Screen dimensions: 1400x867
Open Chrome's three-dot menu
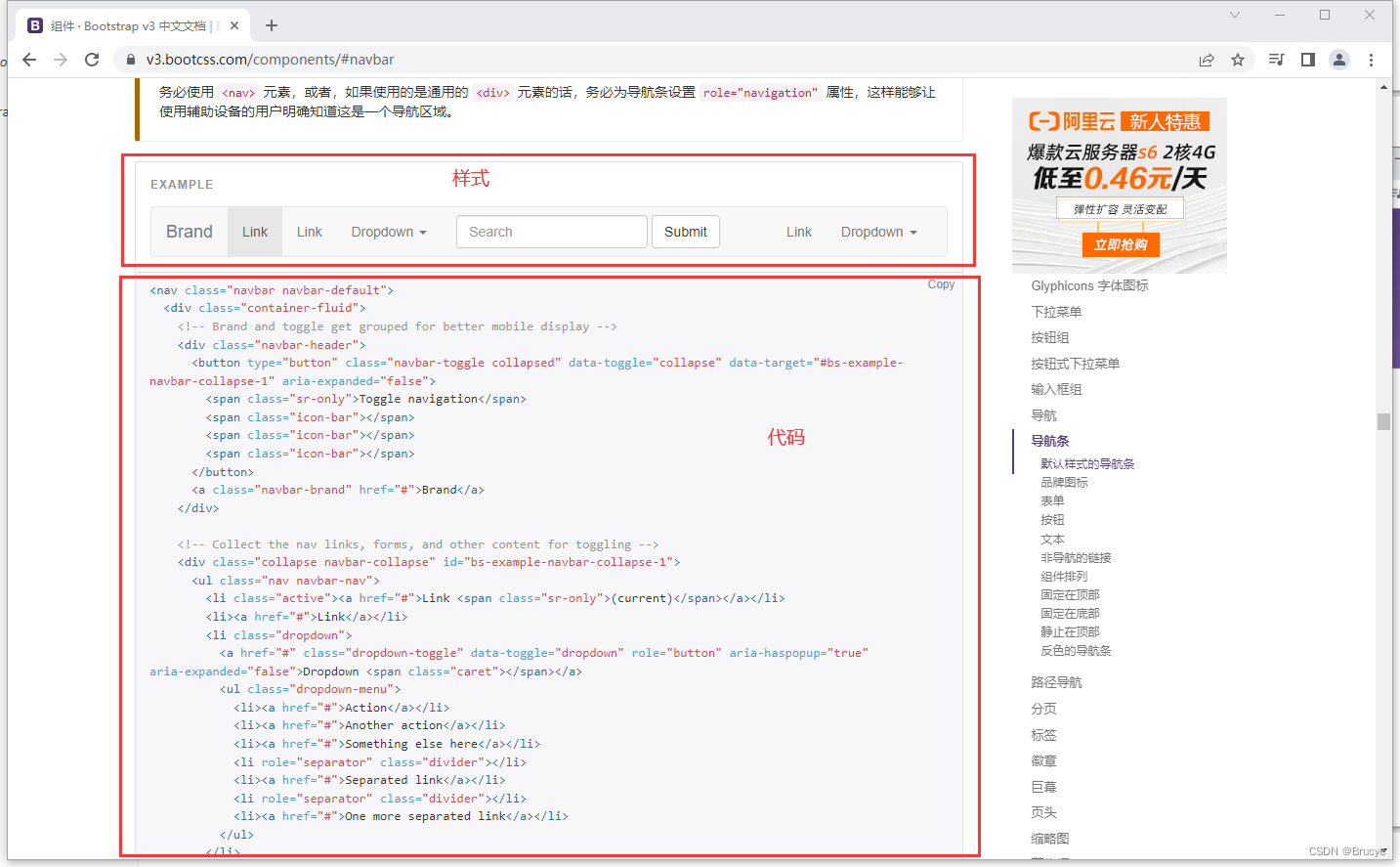(1371, 60)
